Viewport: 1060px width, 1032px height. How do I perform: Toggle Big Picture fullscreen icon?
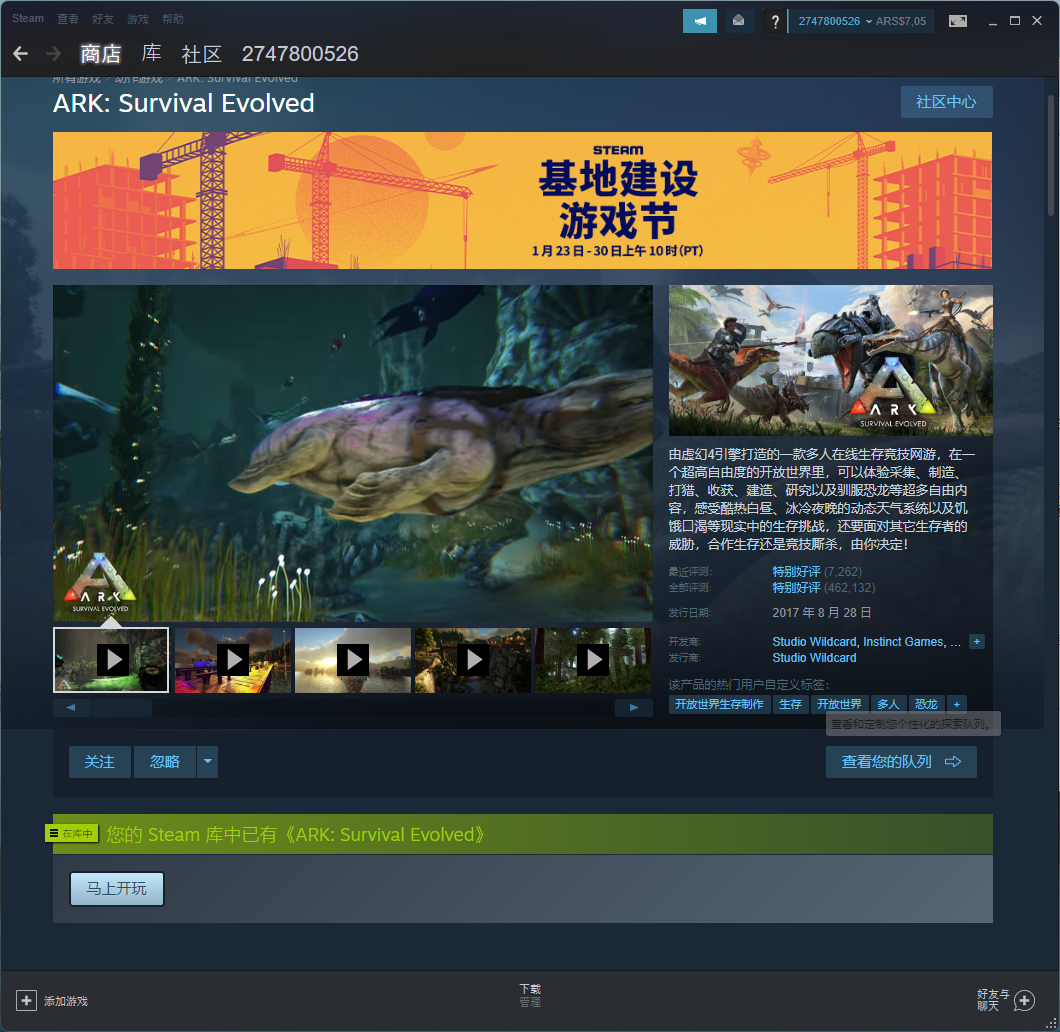point(958,21)
